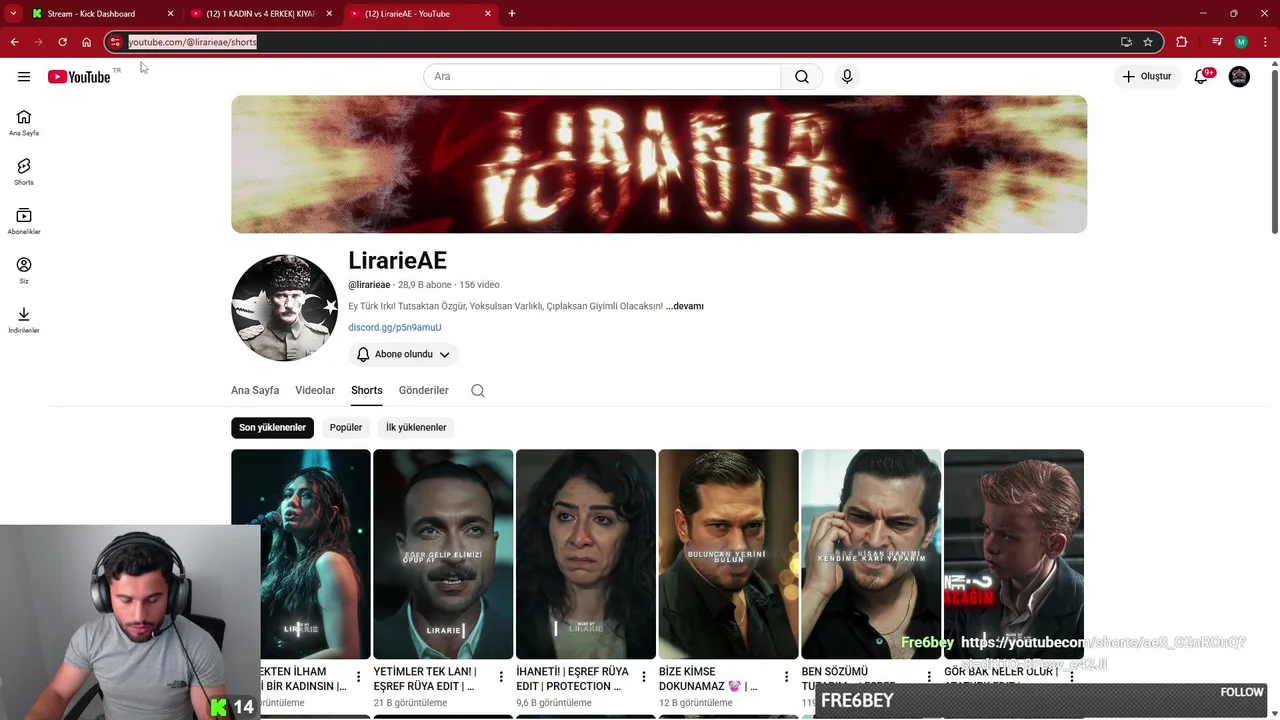Viewport: 1280px width, 720px height.
Task: Open İndirilenler in the sidebar
Action: [x=24, y=320]
